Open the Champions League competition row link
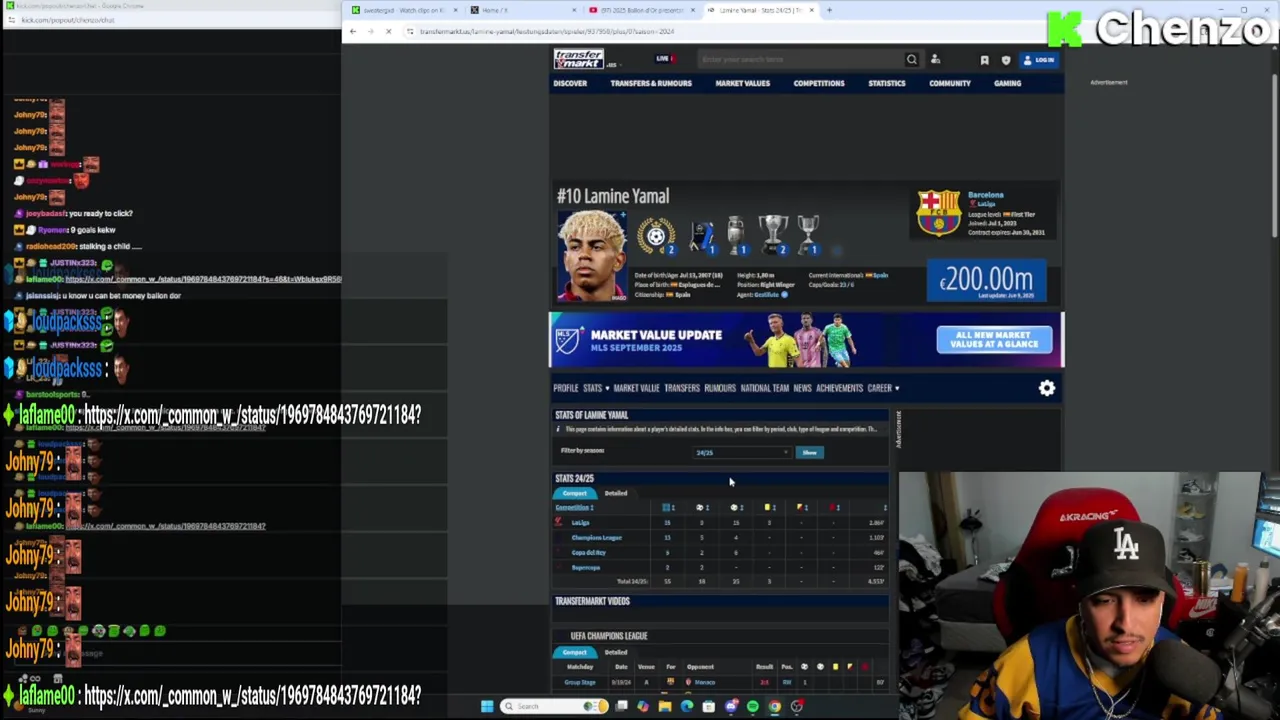The image size is (1280, 720). [596, 537]
